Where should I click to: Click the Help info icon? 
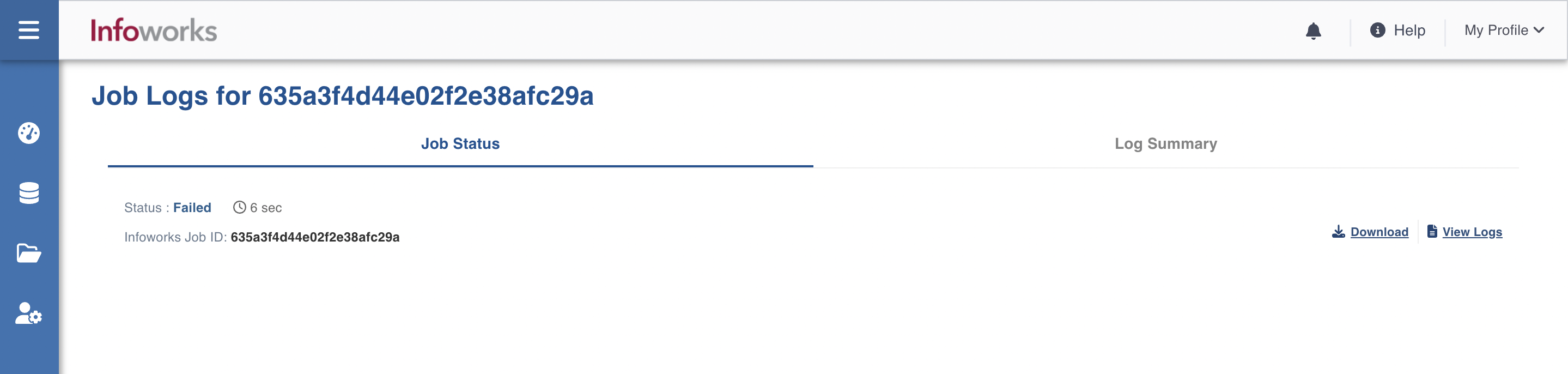coord(1377,30)
